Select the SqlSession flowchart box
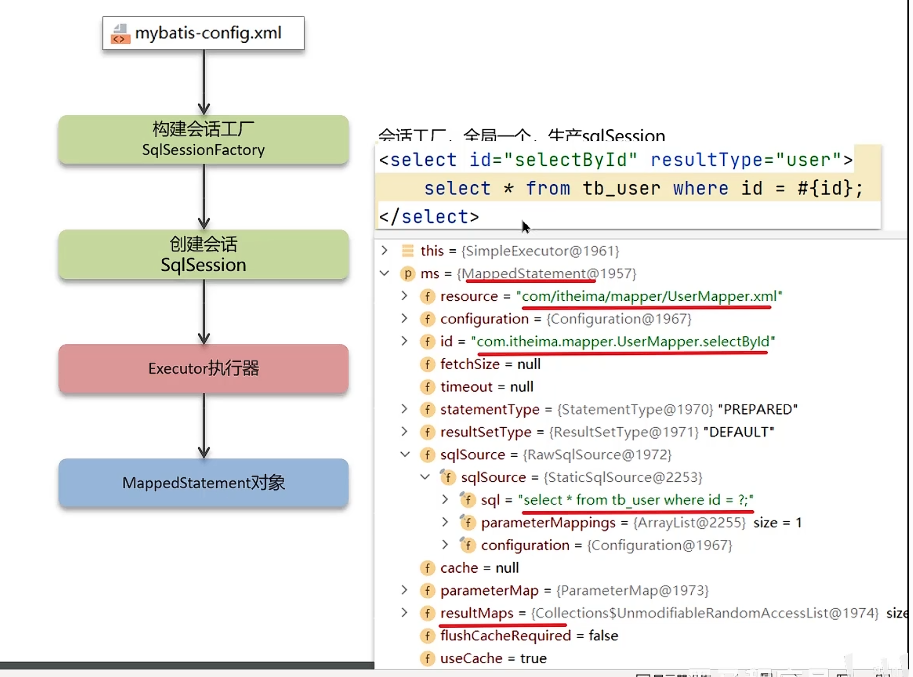This screenshot has height=677, width=913. (x=203, y=254)
